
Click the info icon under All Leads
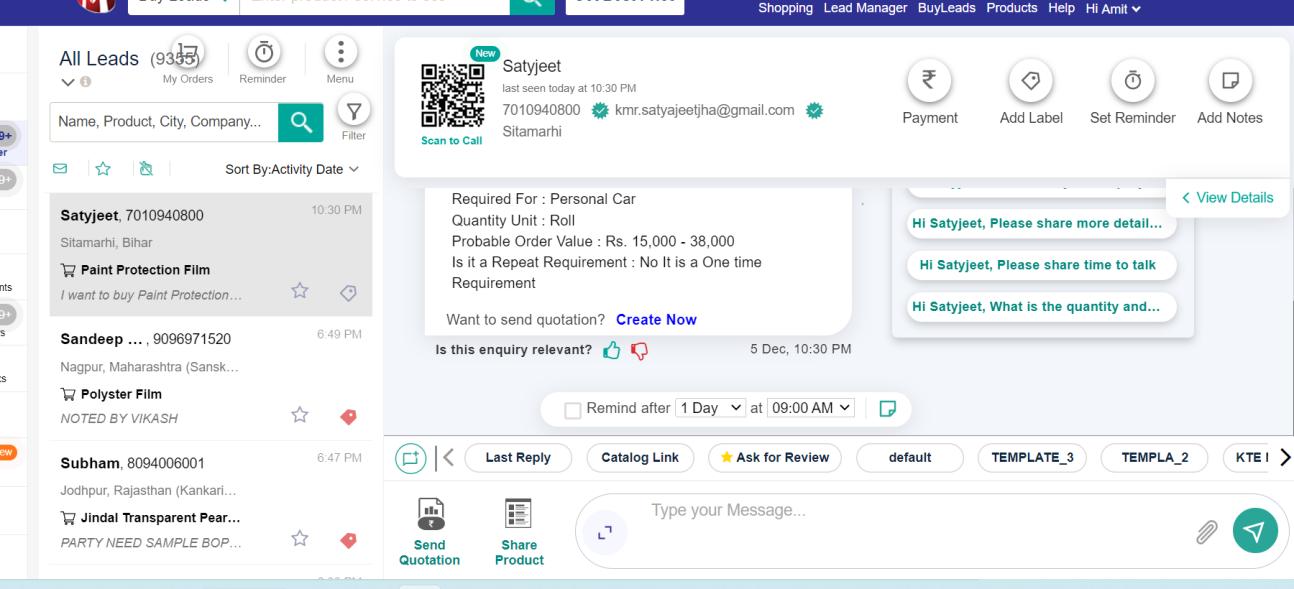pyautogui.click(x=84, y=84)
